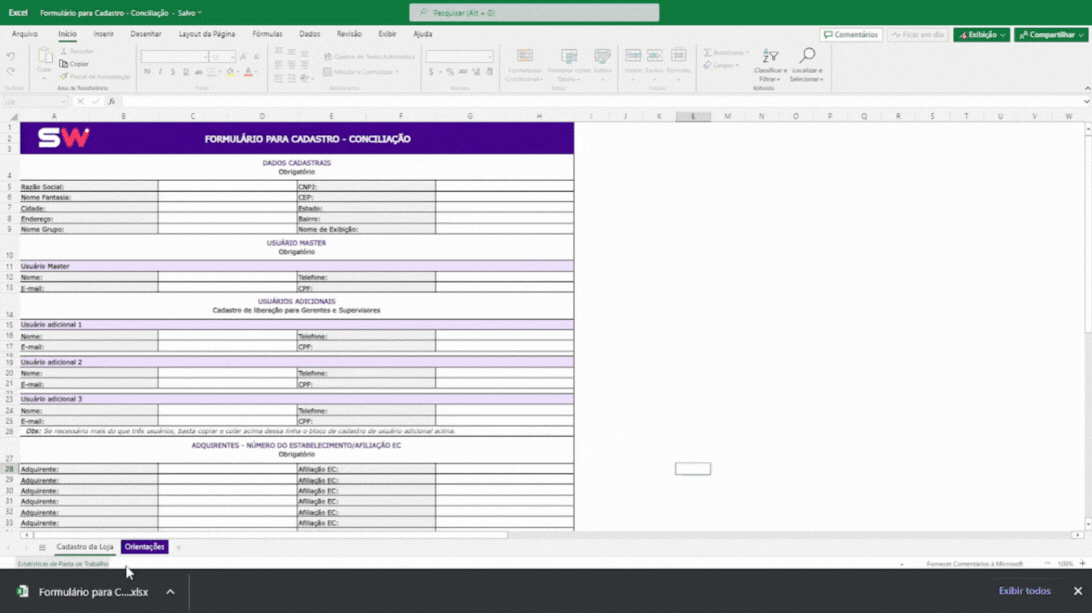Switch to the Fórmulas ribbon tab
Viewport: 1092px width, 613px height.
pyautogui.click(x=267, y=33)
